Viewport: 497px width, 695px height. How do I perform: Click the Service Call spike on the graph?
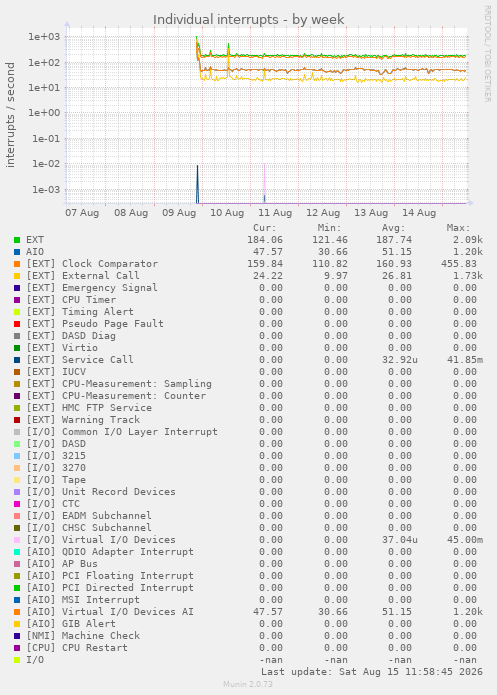[x=197, y=184]
